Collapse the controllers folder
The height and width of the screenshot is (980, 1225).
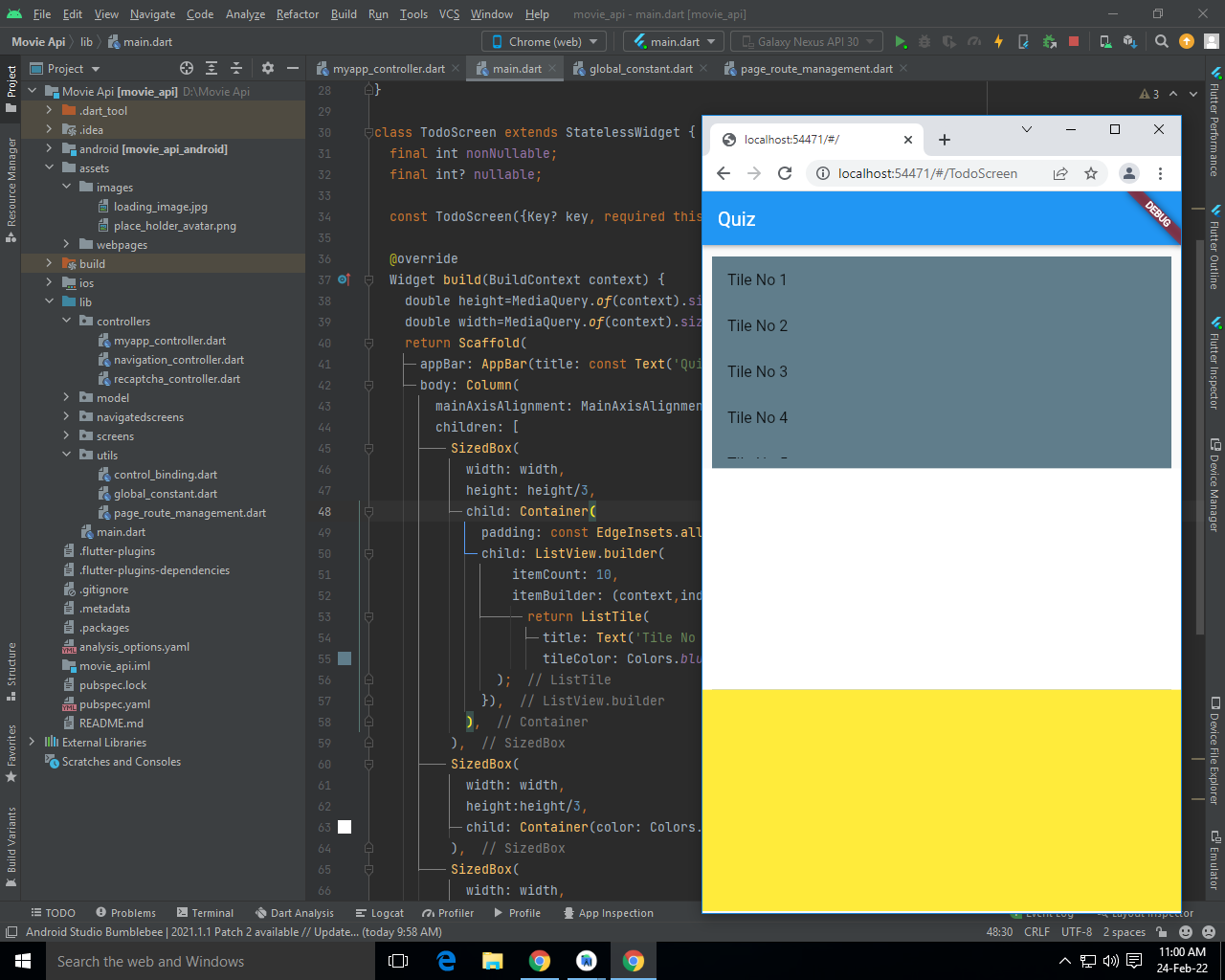point(66,321)
